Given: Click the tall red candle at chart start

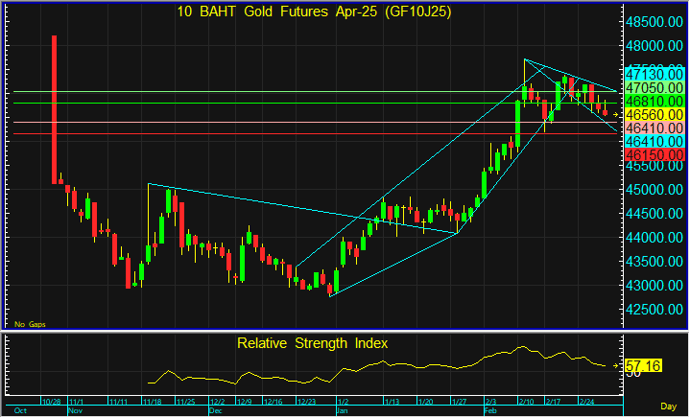Looking at the screenshot, I should pos(53,110).
